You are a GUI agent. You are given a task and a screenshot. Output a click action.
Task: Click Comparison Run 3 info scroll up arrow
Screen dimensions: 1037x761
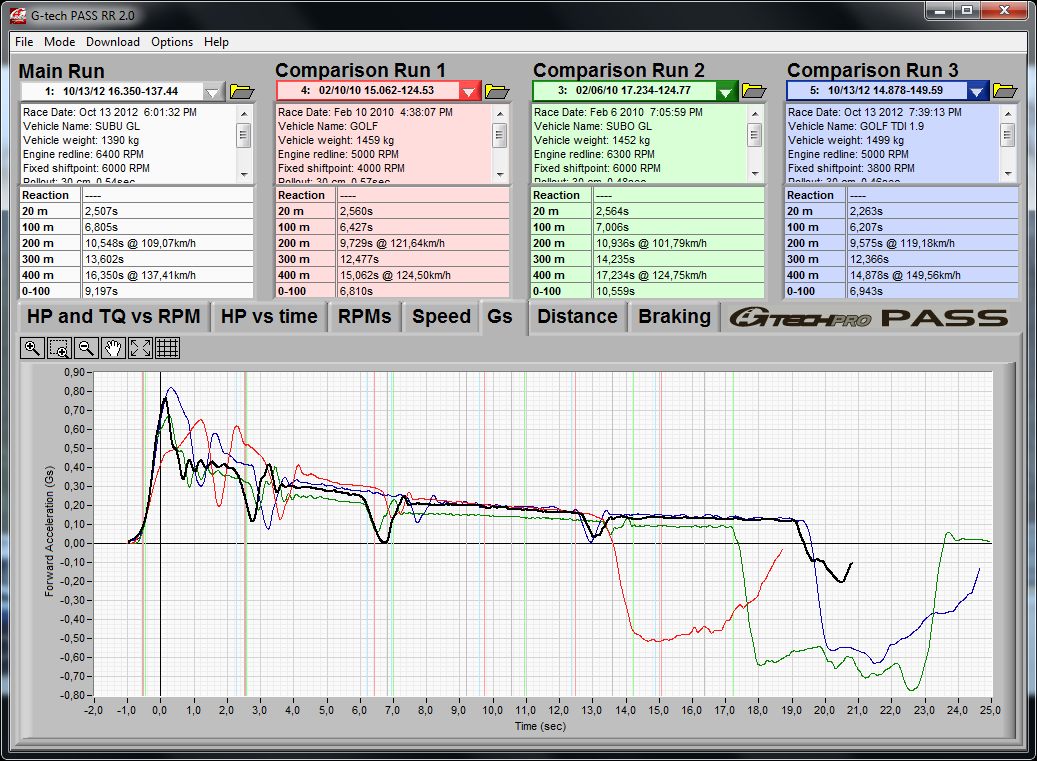click(1008, 113)
